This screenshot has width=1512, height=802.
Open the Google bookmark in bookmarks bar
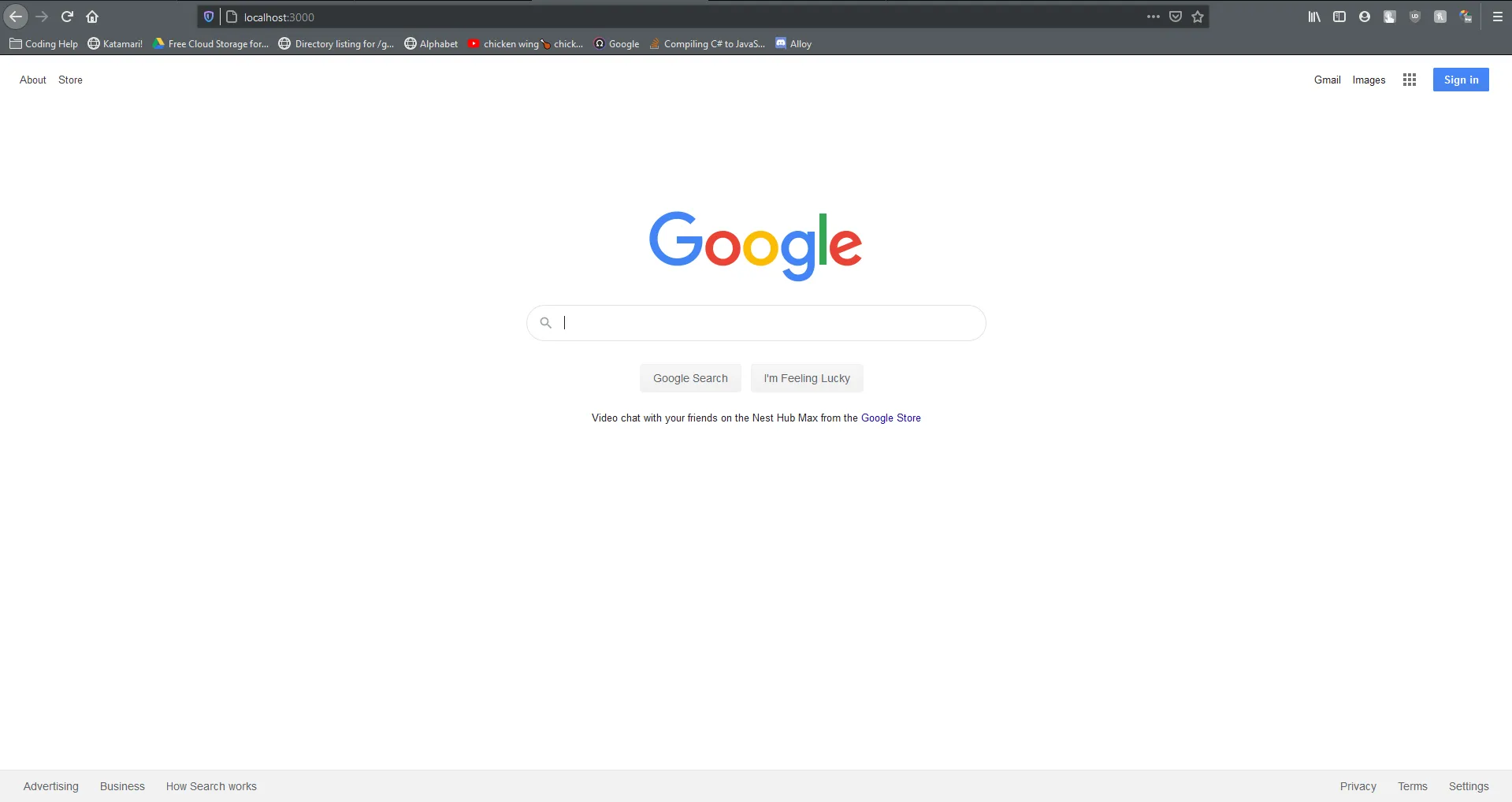tap(616, 44)
